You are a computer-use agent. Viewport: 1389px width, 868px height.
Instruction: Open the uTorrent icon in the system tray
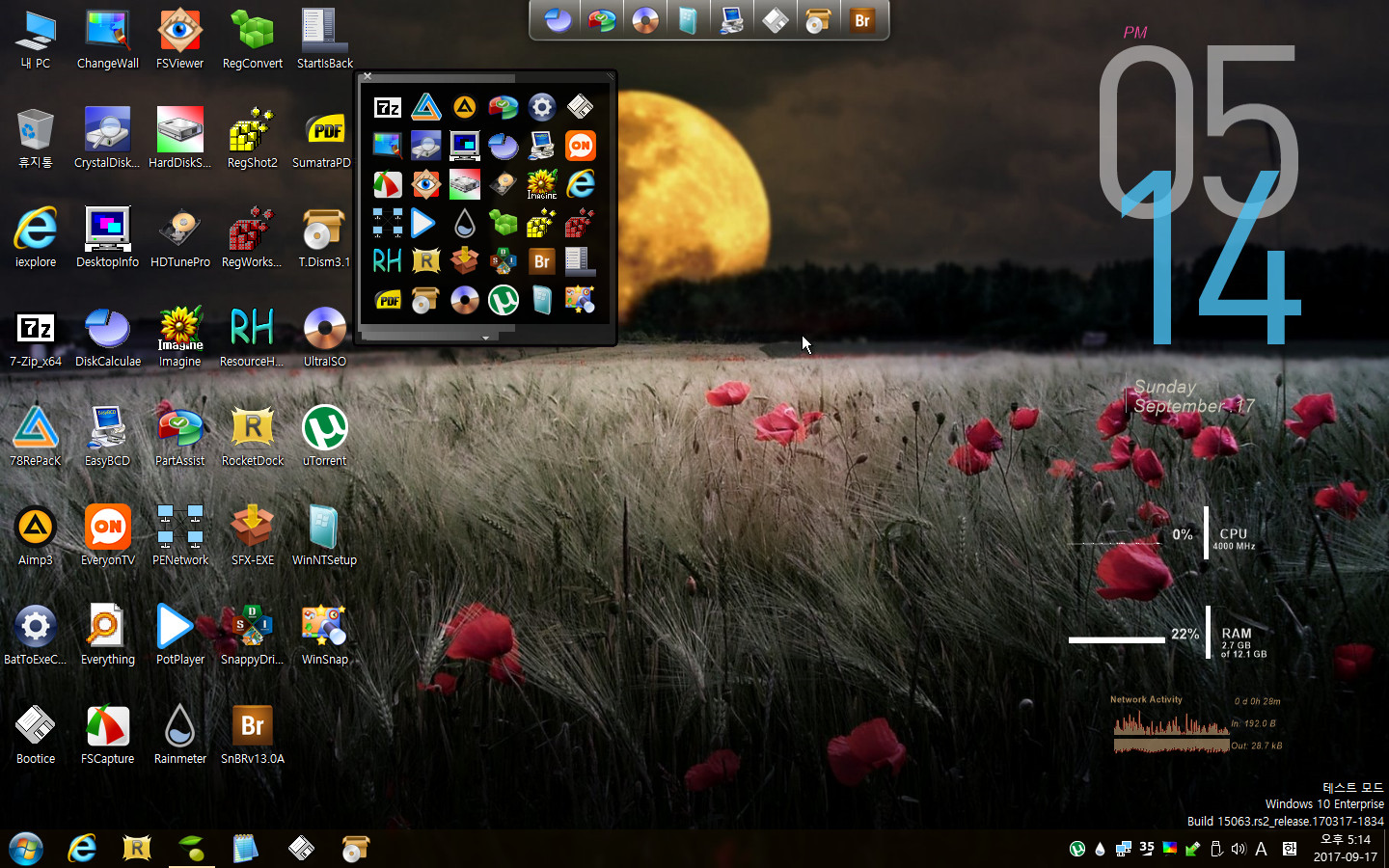pos(1077,849)
